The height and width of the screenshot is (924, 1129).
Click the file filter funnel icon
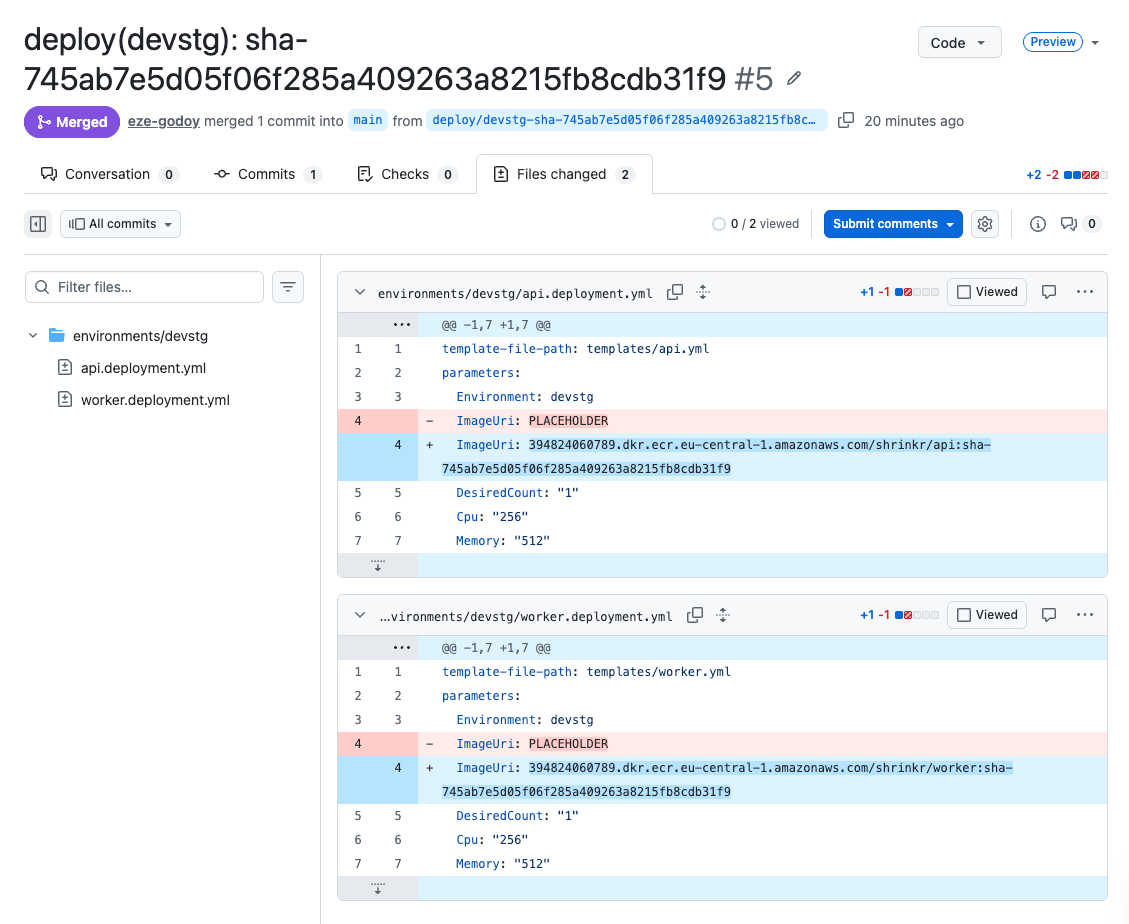288,287
